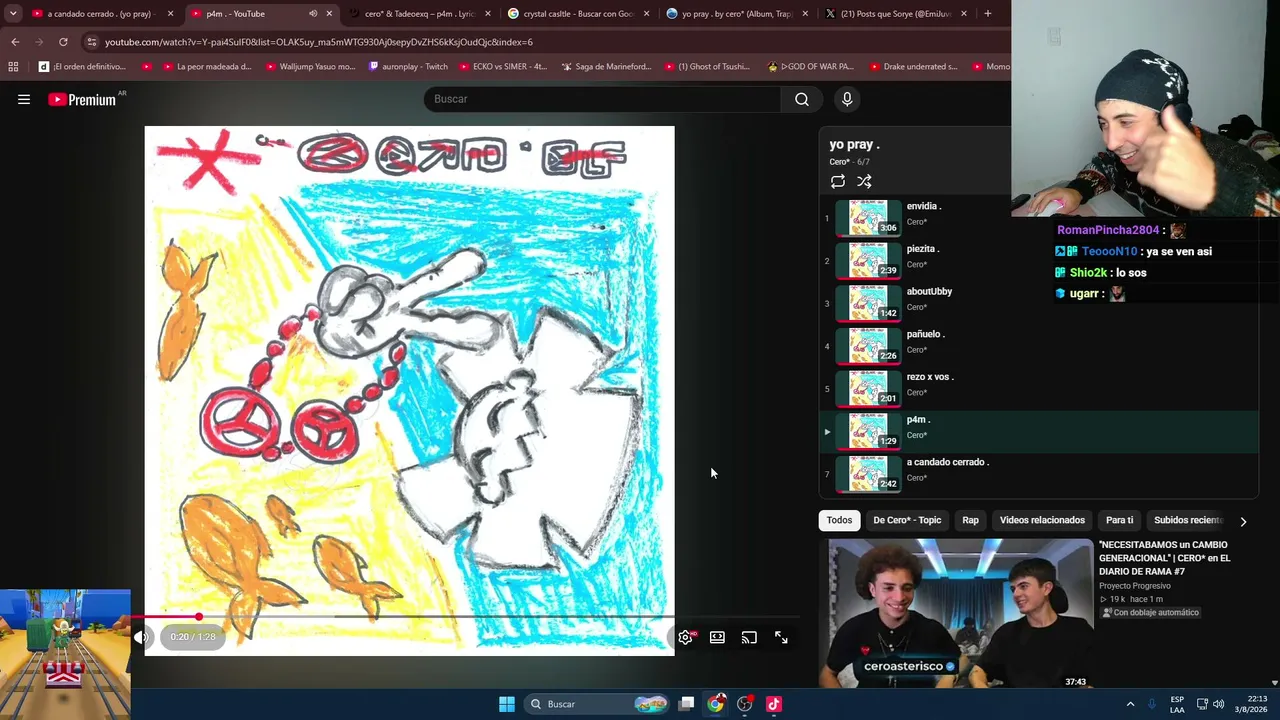Open the El Diario de Rama #7 video thumbnail

pyautogui.click(x=961, y=613)
